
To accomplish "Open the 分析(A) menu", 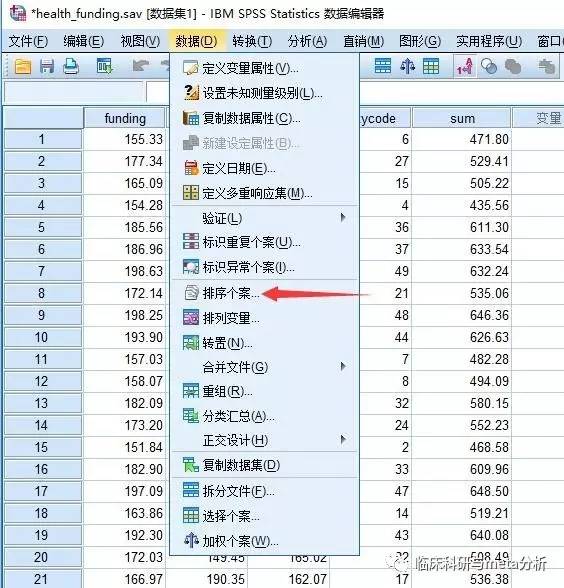I will click(308, 41).
